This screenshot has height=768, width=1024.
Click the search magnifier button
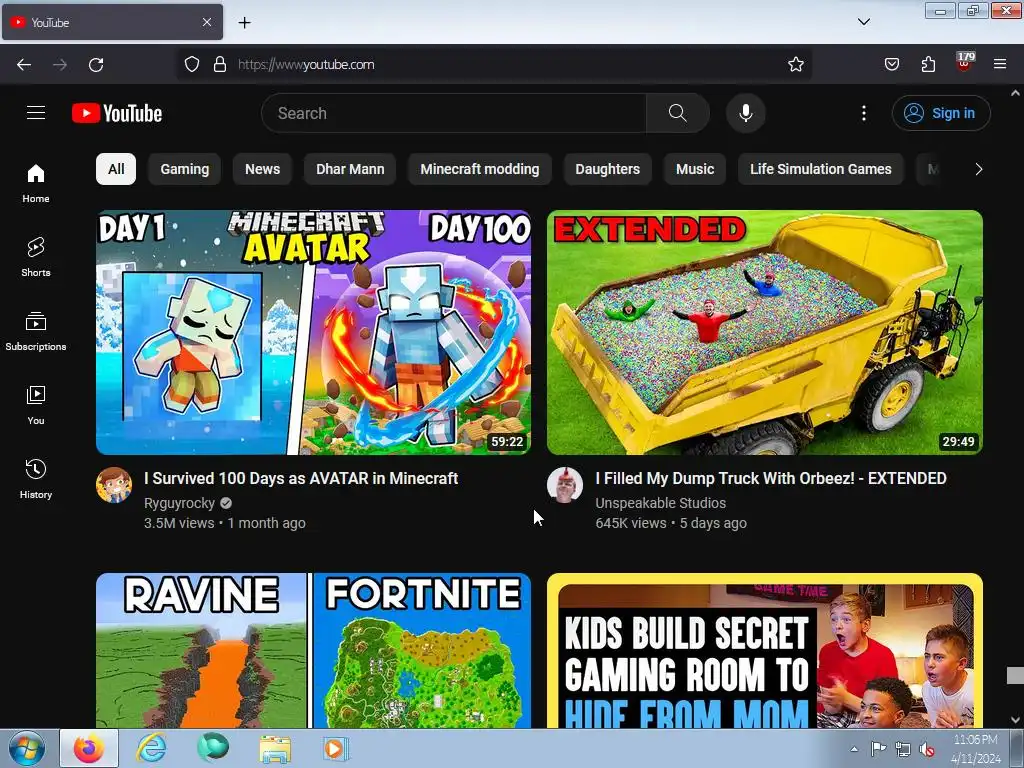pyautogui.click(x=677, y=113)
